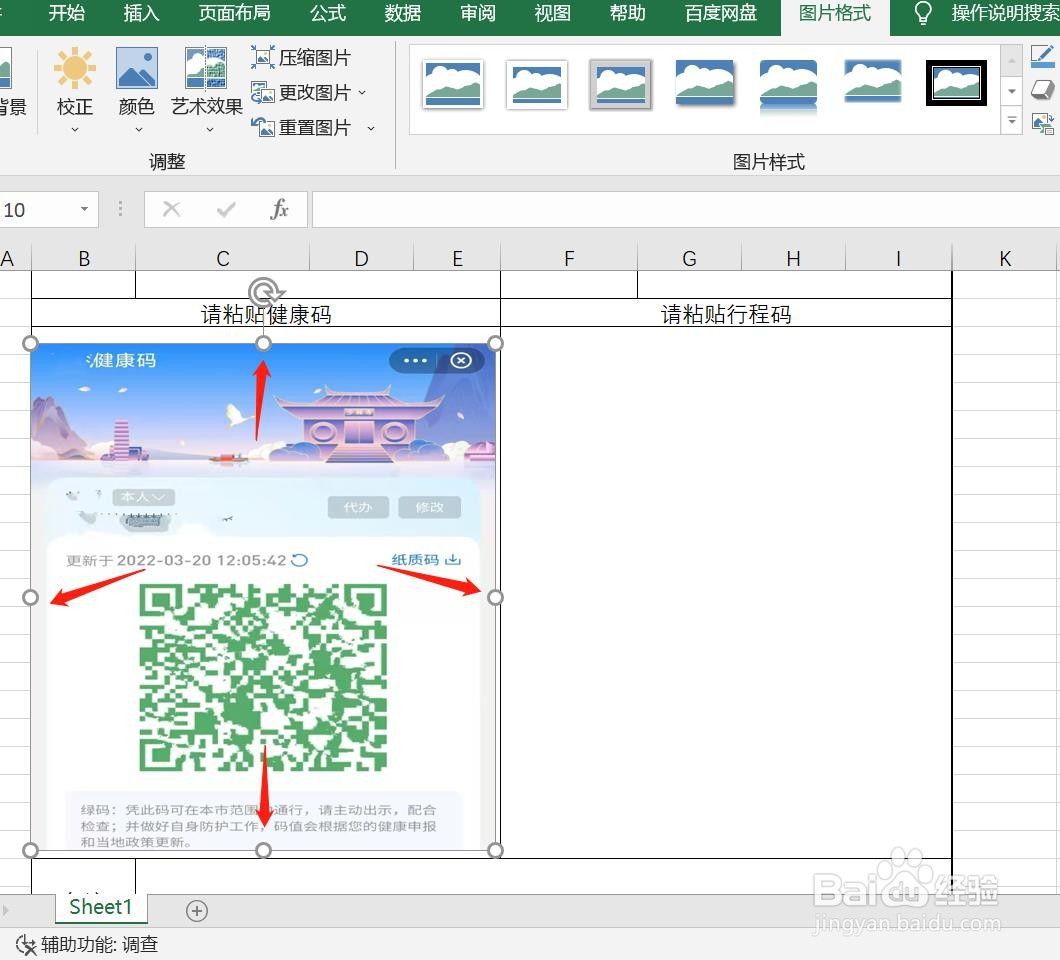
Task: Switch to the 帮助 ribbon tab
Action: (x=627, y=13)
